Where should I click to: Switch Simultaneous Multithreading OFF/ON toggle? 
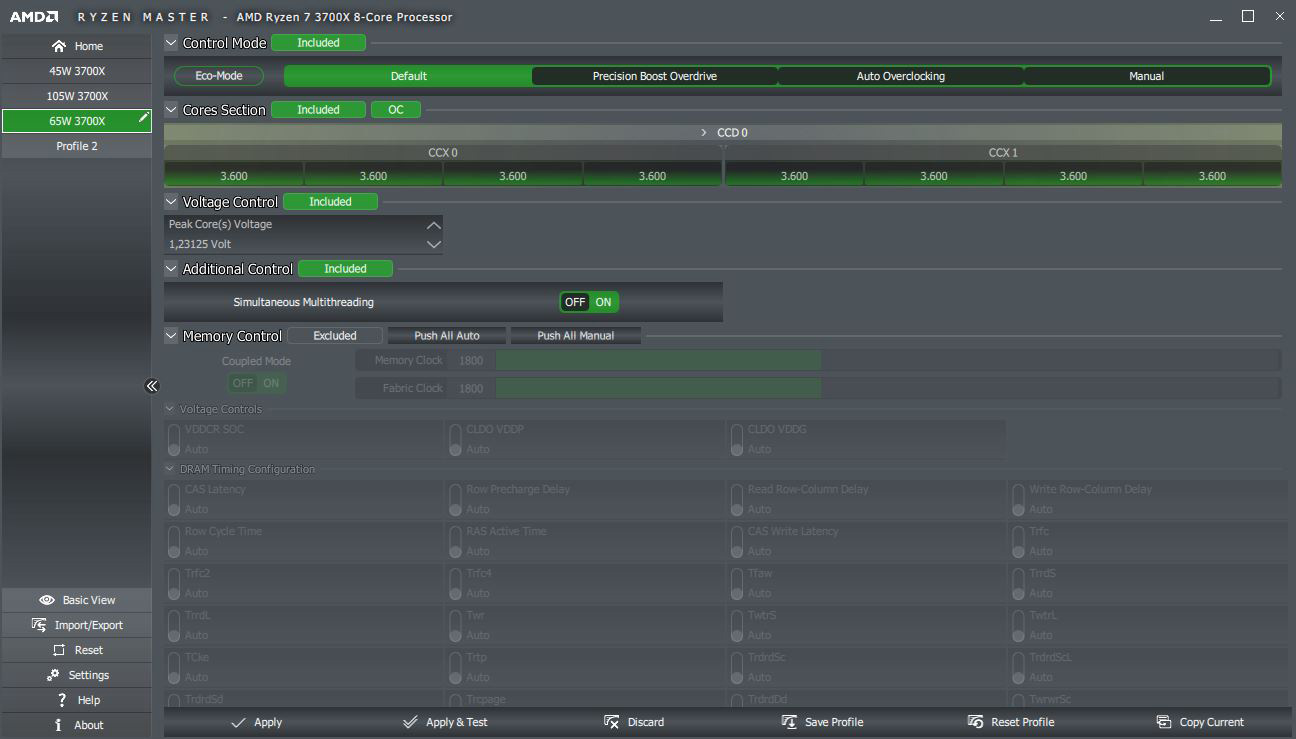pyautogui.click(x=589, y=302)
